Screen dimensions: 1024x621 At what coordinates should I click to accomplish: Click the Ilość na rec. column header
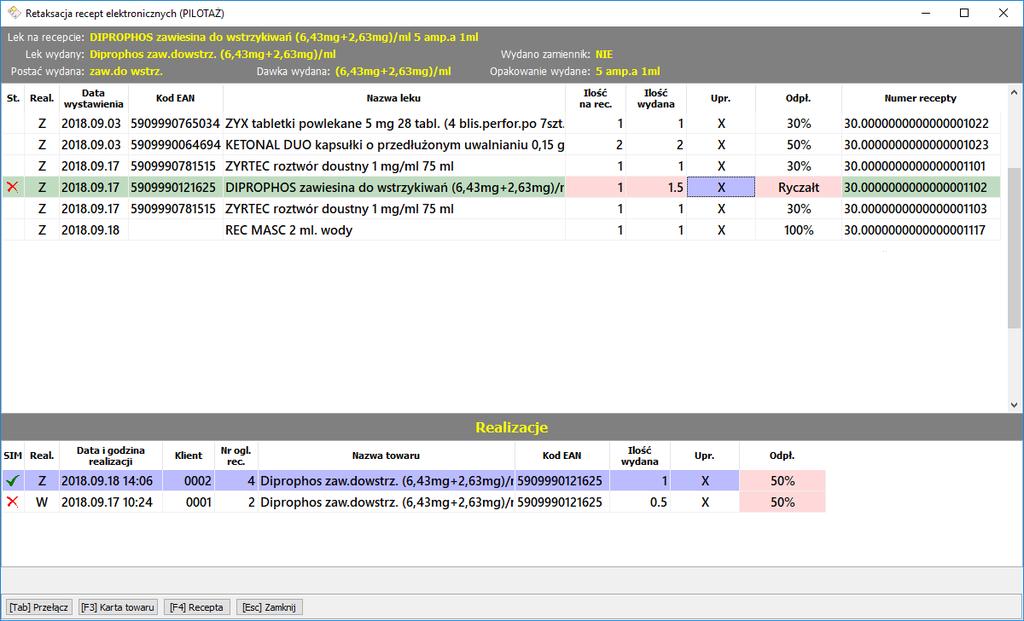pos(595,99)
